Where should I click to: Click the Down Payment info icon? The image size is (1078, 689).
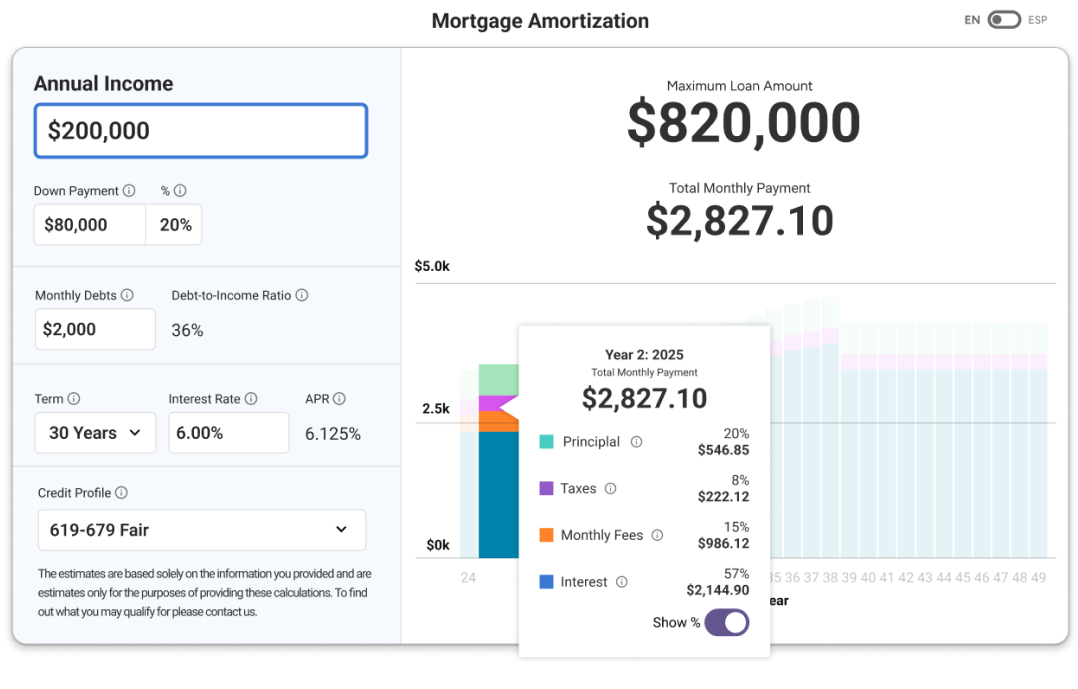point(128,191)
